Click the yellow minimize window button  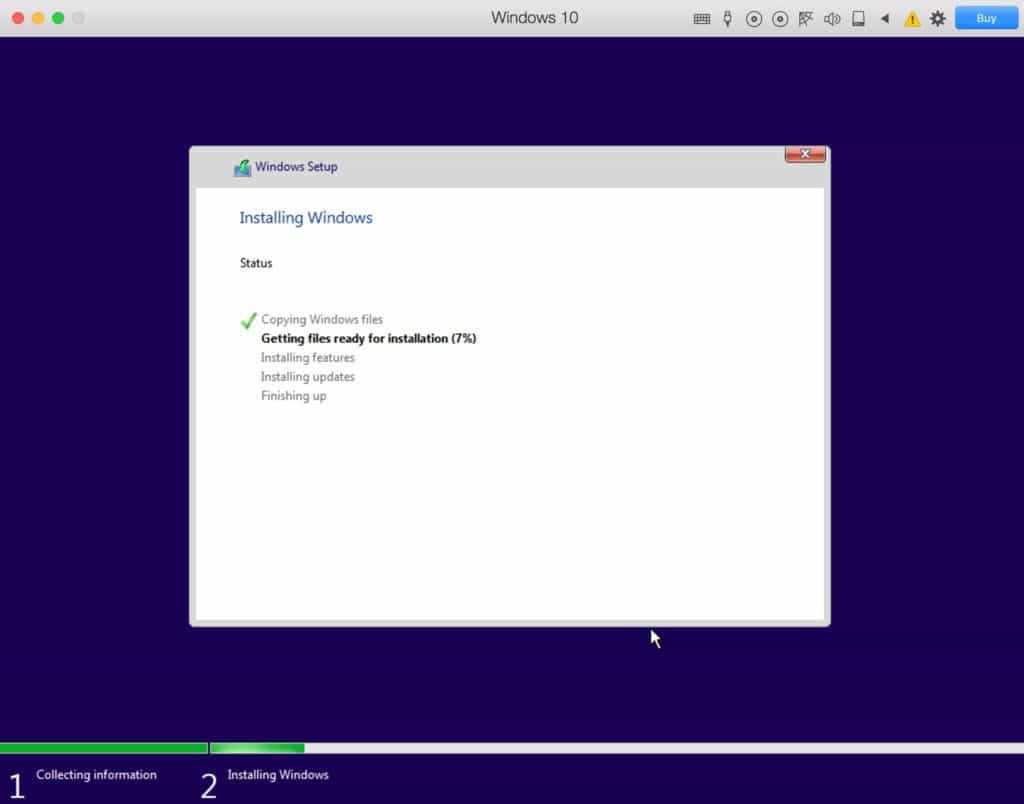(x=39, y=18)
